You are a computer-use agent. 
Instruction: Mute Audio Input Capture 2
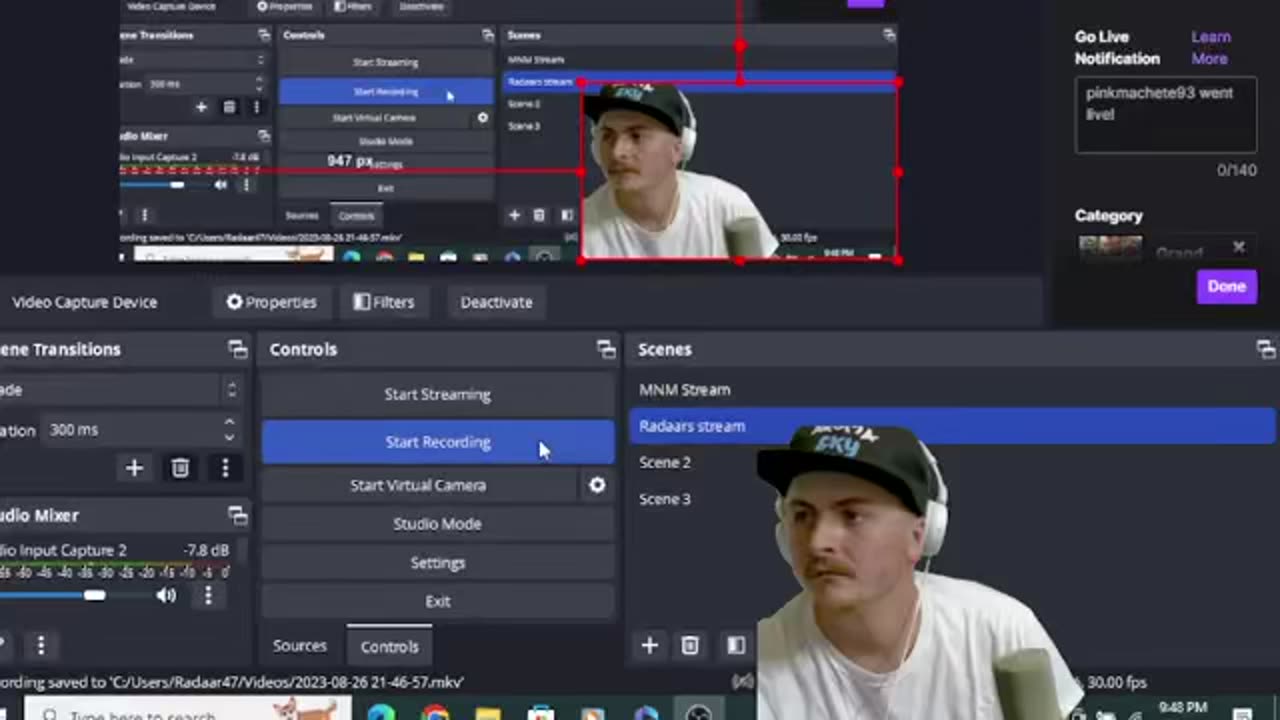(x=166, y=596)
